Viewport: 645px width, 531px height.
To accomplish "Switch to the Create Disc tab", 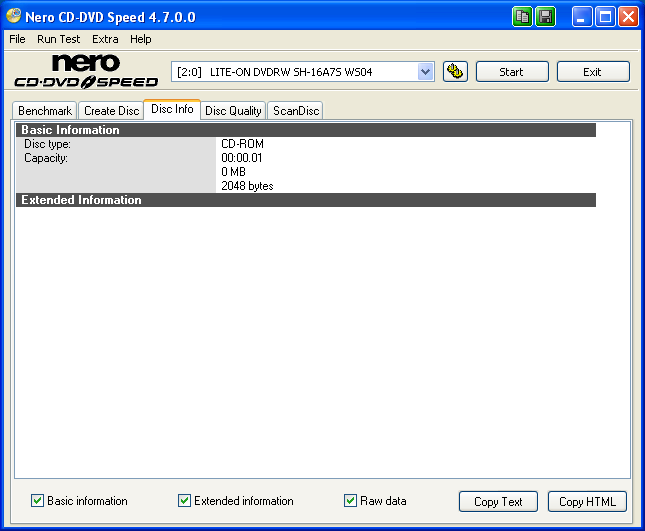I will click(111, 111).
